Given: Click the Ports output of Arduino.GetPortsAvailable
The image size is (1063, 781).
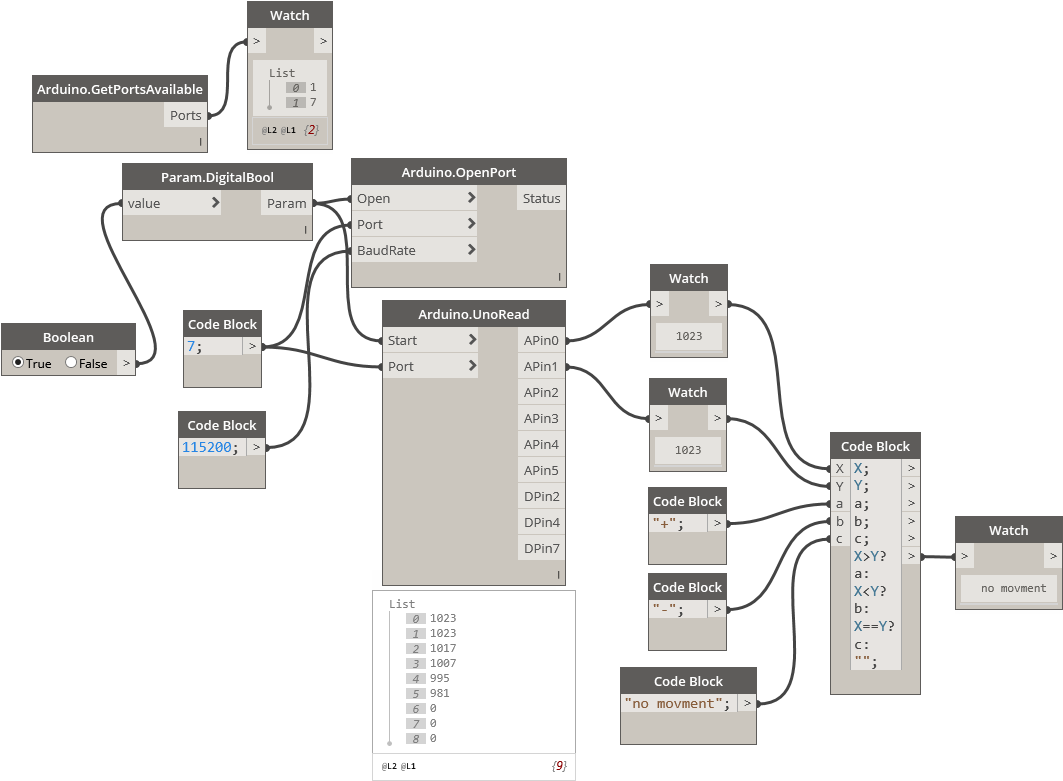Looking at the screenshot, I should click(185, 115).
